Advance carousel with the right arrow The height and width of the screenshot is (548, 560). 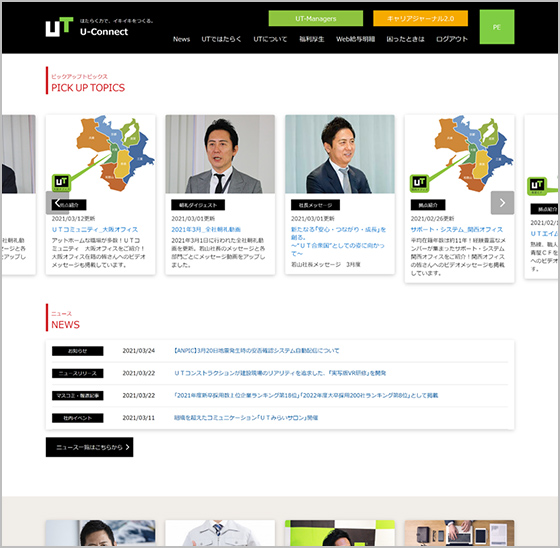point(502,203)
